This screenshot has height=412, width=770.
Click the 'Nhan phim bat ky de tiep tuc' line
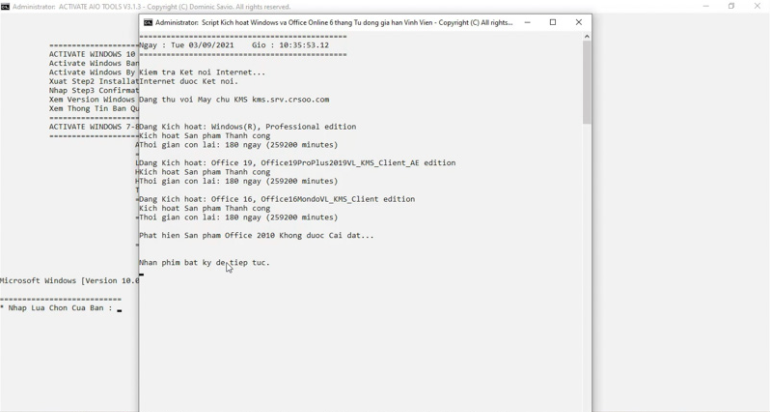(x=204, y=262)
